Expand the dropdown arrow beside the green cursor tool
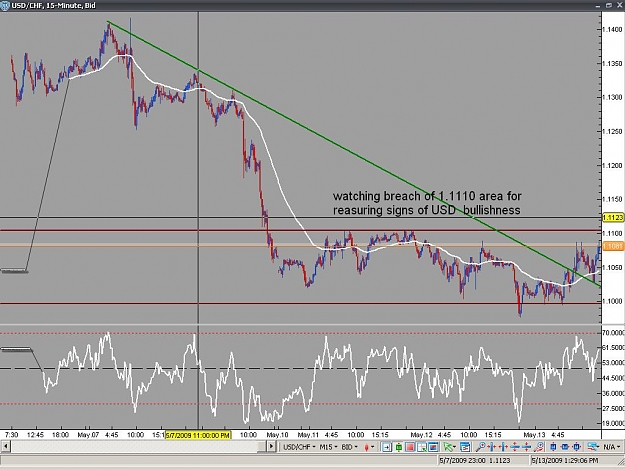The width and height of the screenshot is (625, 469). [454, 447]
